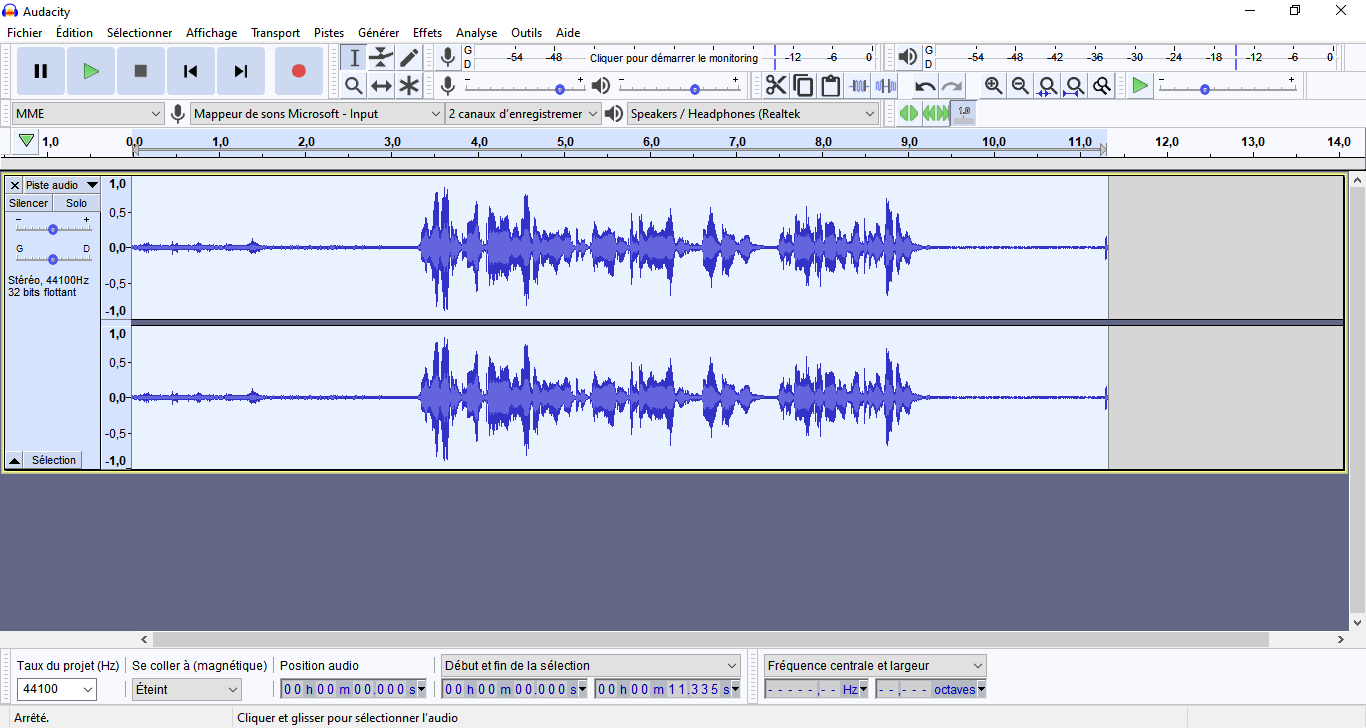Open the Mappeur de sons Microsoft Input dropdown
Image resolution: width=1366 pixels, height=728 pixels.
(x=317, y=114)
